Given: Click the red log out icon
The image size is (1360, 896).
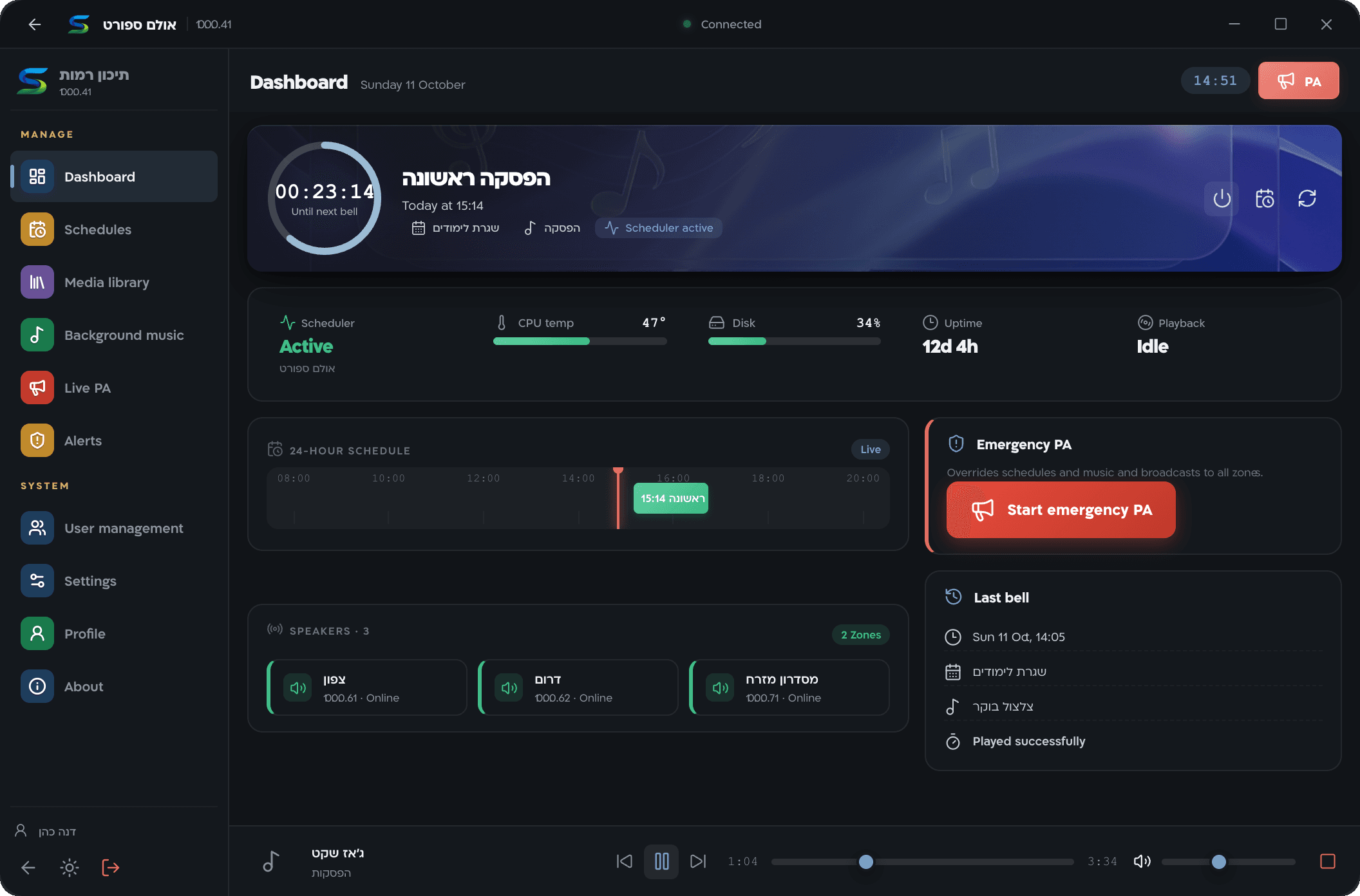Looking at the screenshot, I should tap(111, 868).
